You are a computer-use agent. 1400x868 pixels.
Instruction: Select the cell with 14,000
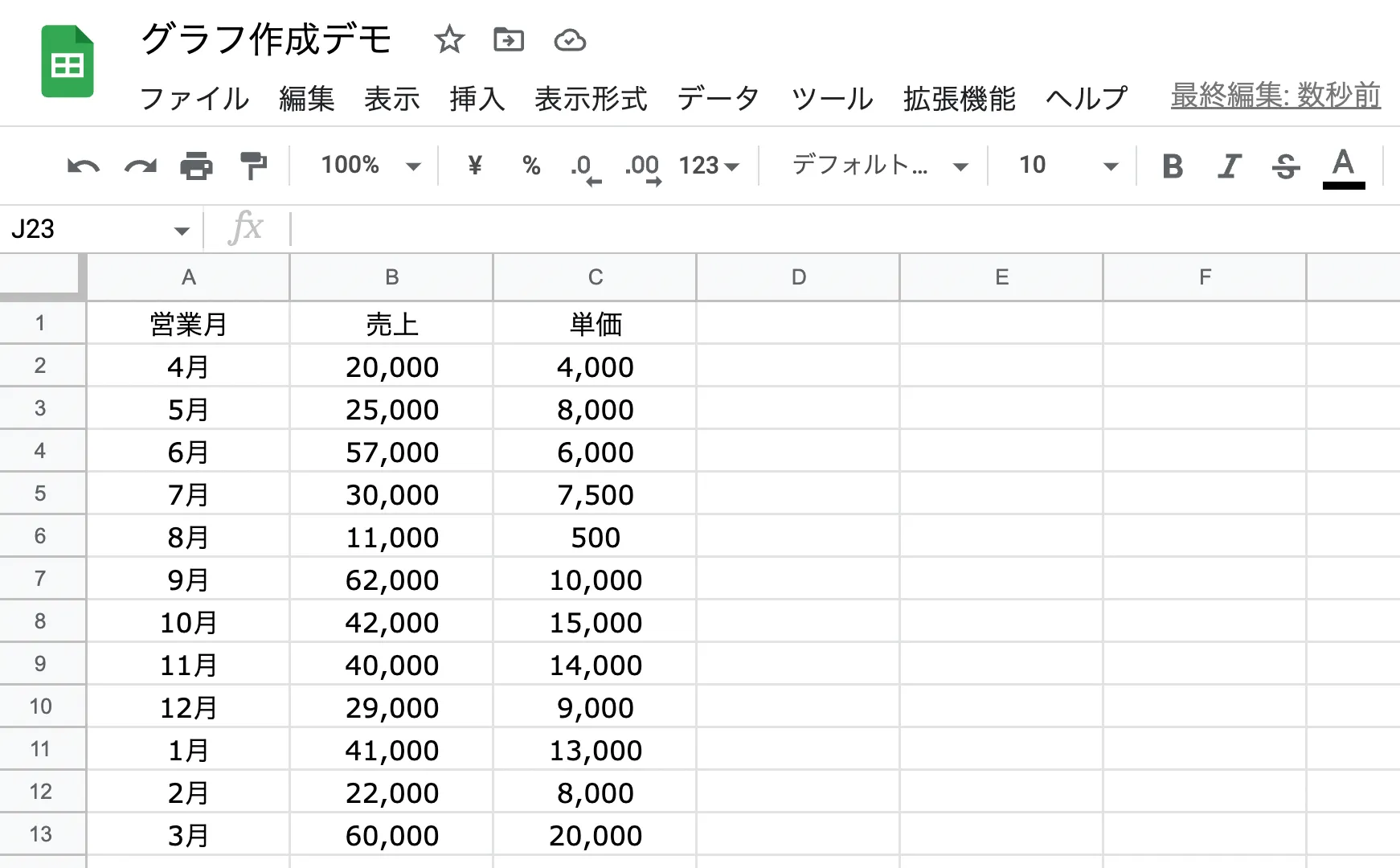tap(595, 664)
